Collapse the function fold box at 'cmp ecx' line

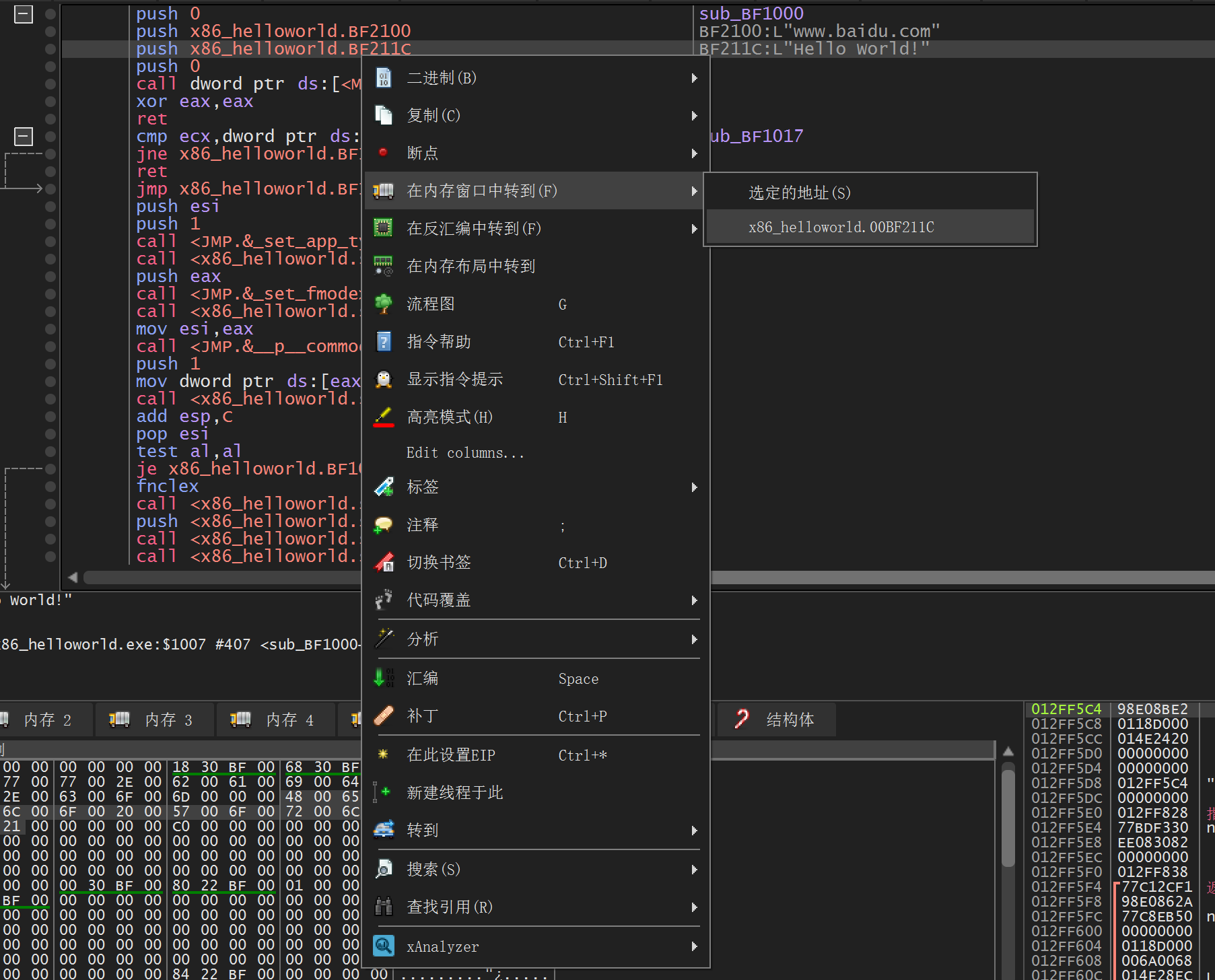(24, 137)
